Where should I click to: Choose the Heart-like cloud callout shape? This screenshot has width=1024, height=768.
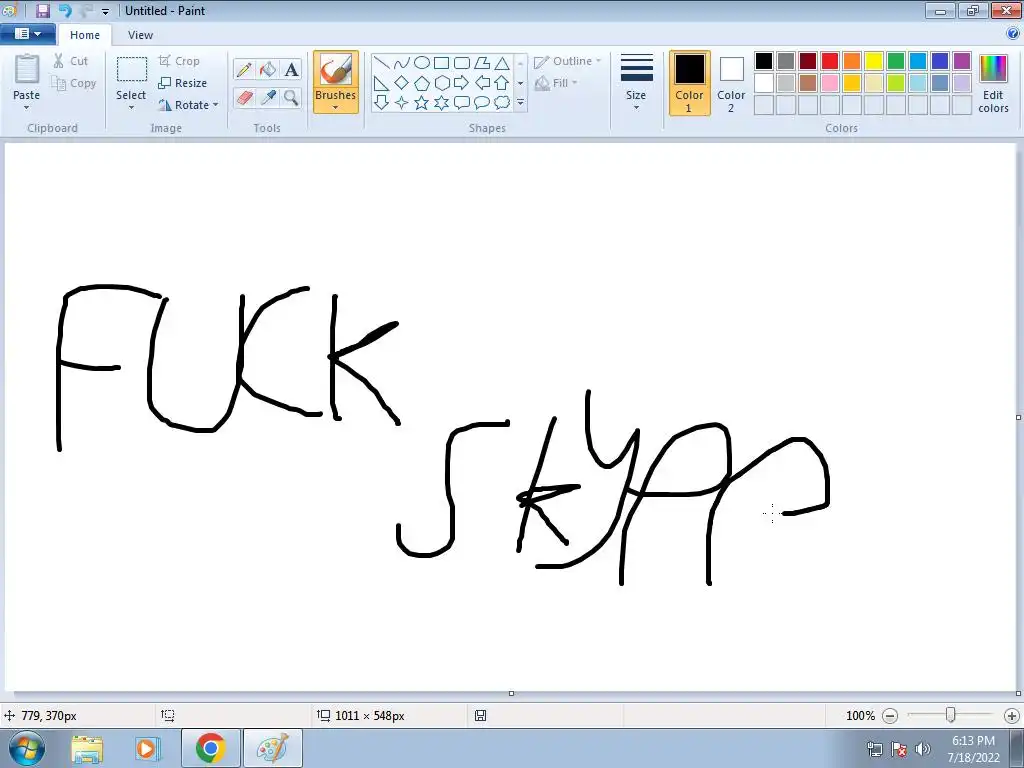pos(502,103)
